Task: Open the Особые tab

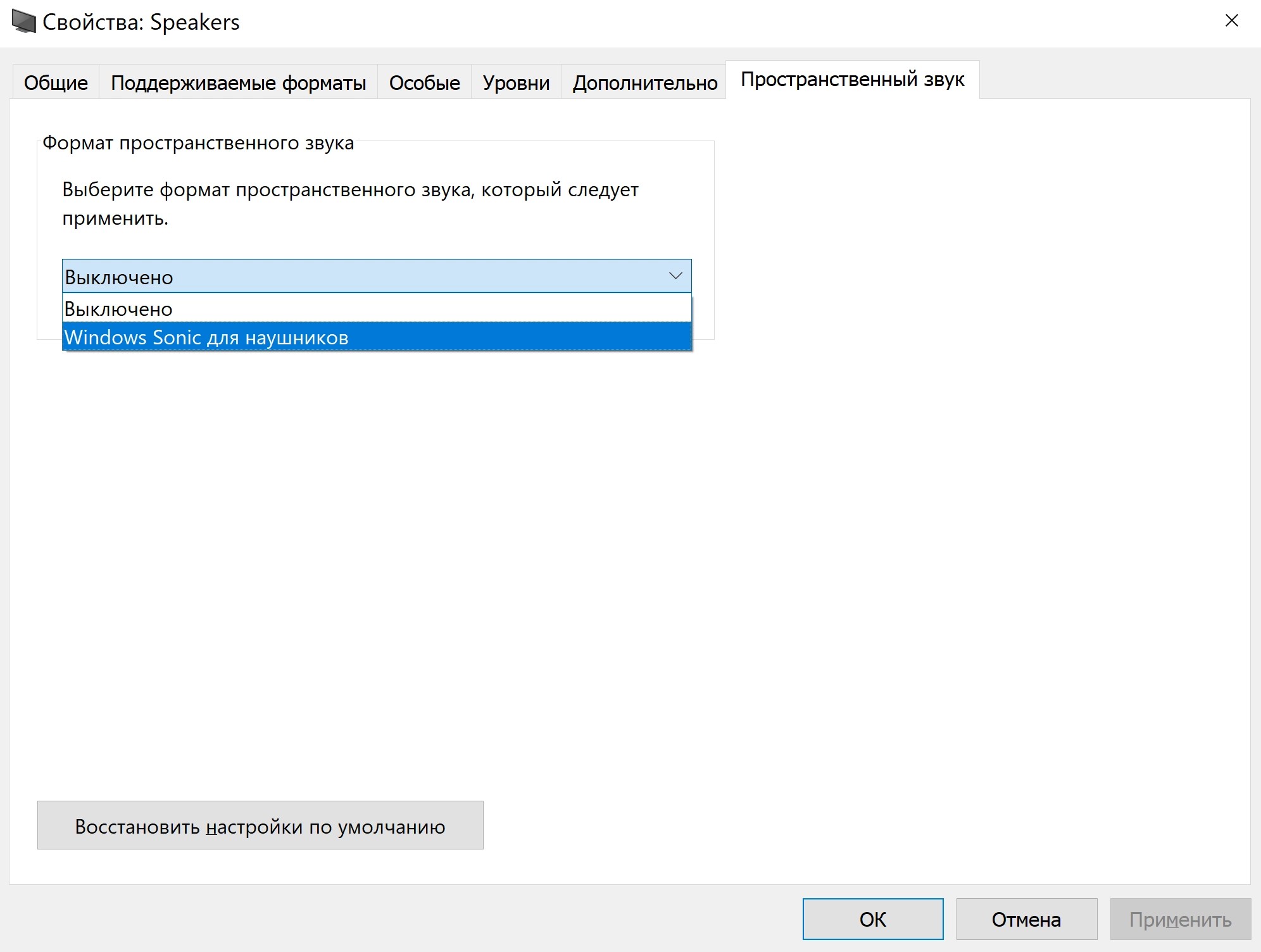Action: (424, 82)
